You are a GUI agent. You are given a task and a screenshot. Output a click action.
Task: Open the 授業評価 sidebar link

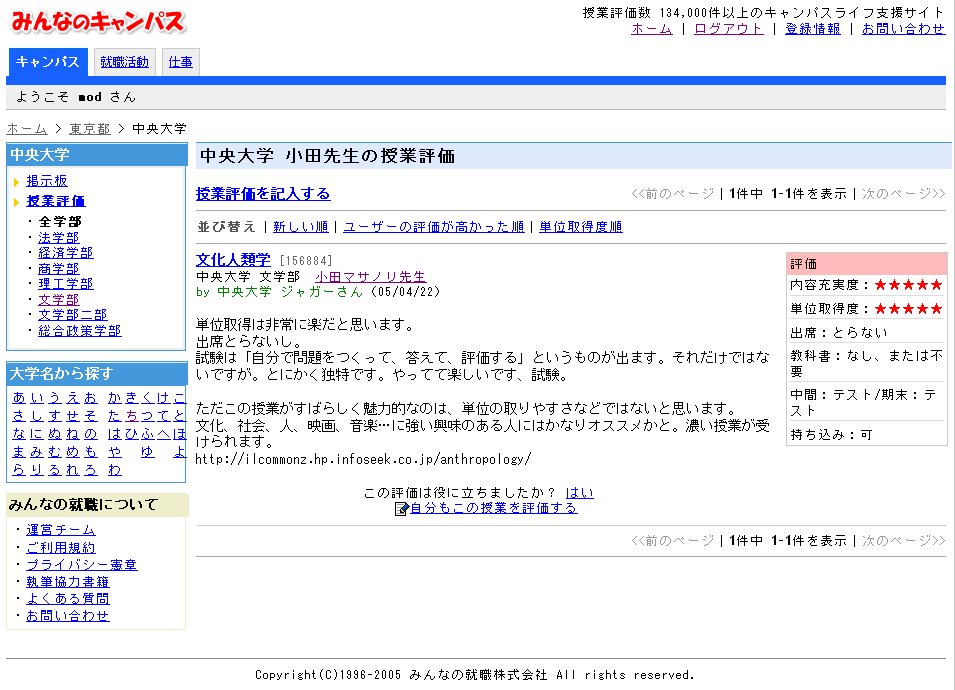pyautogui.click(x=55, y=201)
